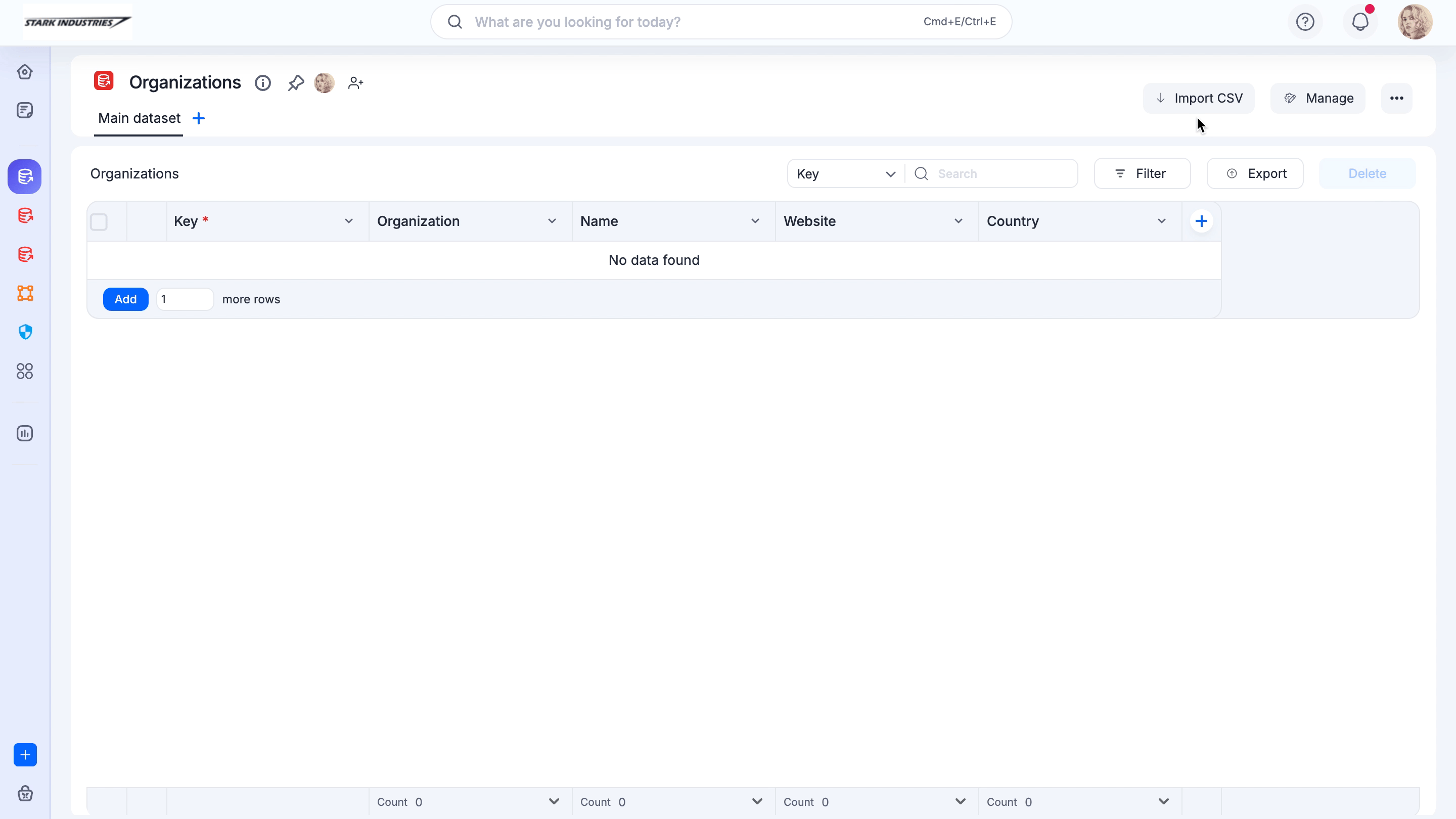The image size is (1456, 819).
Task: Toggle the select-all rows checkbox
Action: coord(99,221)
